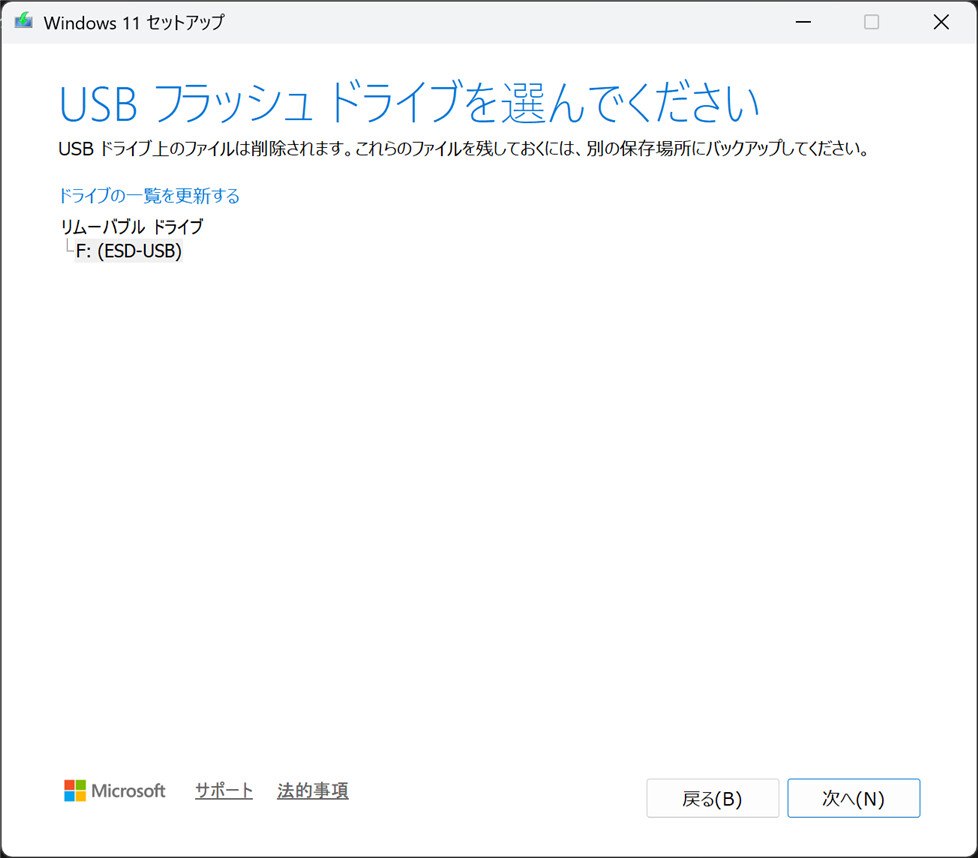Close the Windows 11 setup window
Viewport: 978px width, 858px height.
coord(941,22)
